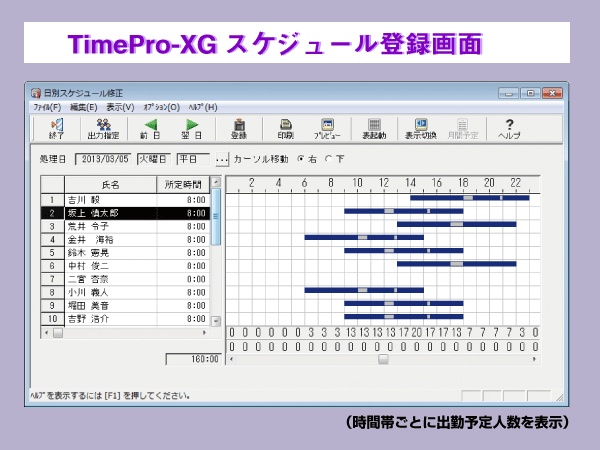Screen dimensions: 600x450
Task: Select the row for 鈴木 憲晃
Action: (126, 253)
